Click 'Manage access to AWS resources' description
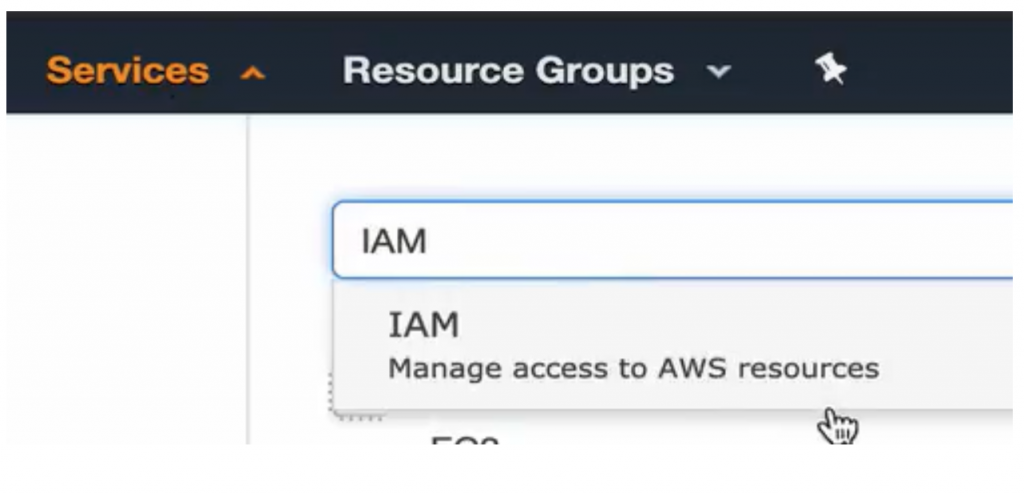This screenshot has height=494, width=1024. click(x=632, y=368)
